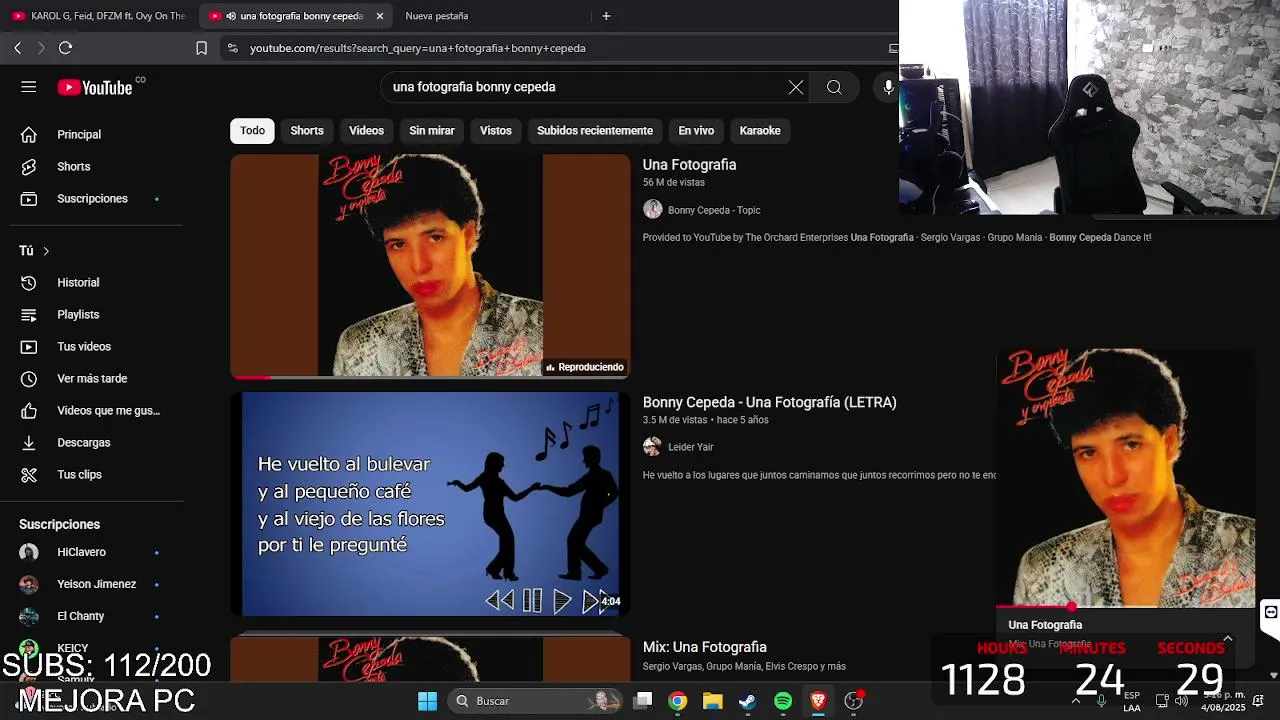Open the taskbar volume control

coord(1181,701)
